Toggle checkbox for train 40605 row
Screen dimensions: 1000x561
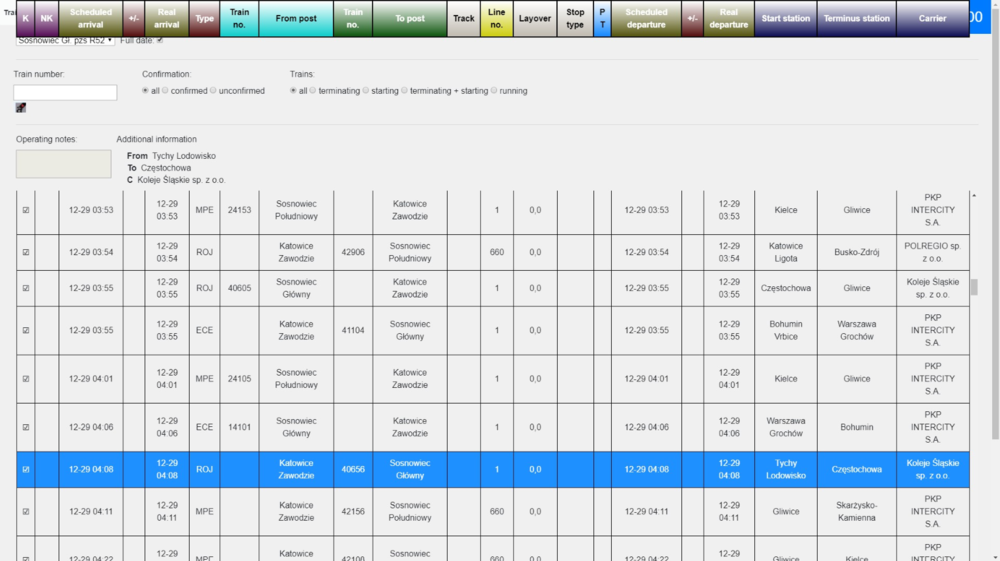click(x=26, y=288)
